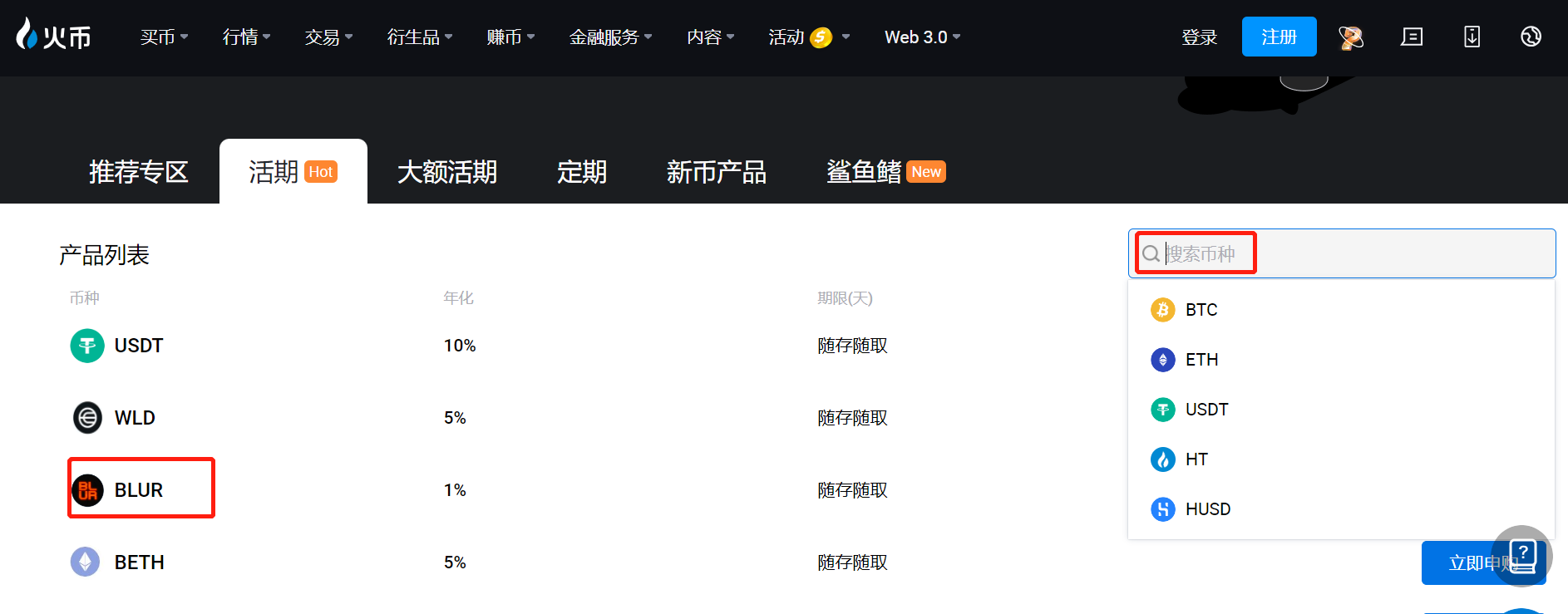Click the 10% annual rate for USDT
This screenshot has width=1568, height=614.
coord(460,346)
